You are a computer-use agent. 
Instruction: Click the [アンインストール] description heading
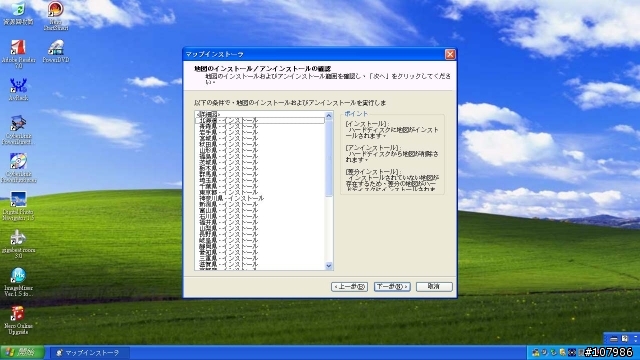[x=373, y=148]
